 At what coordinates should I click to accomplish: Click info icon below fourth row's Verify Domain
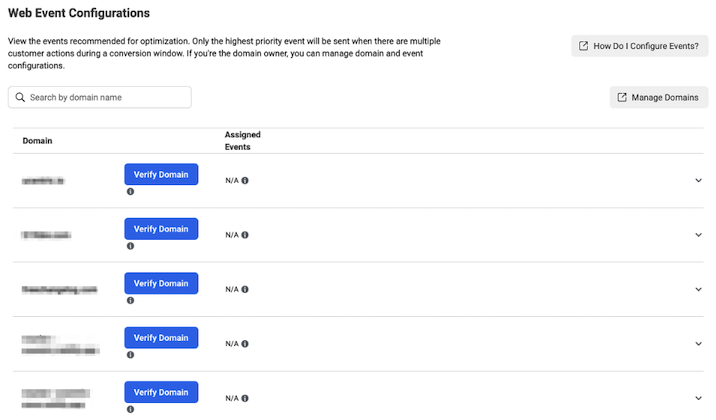[130, 354]
